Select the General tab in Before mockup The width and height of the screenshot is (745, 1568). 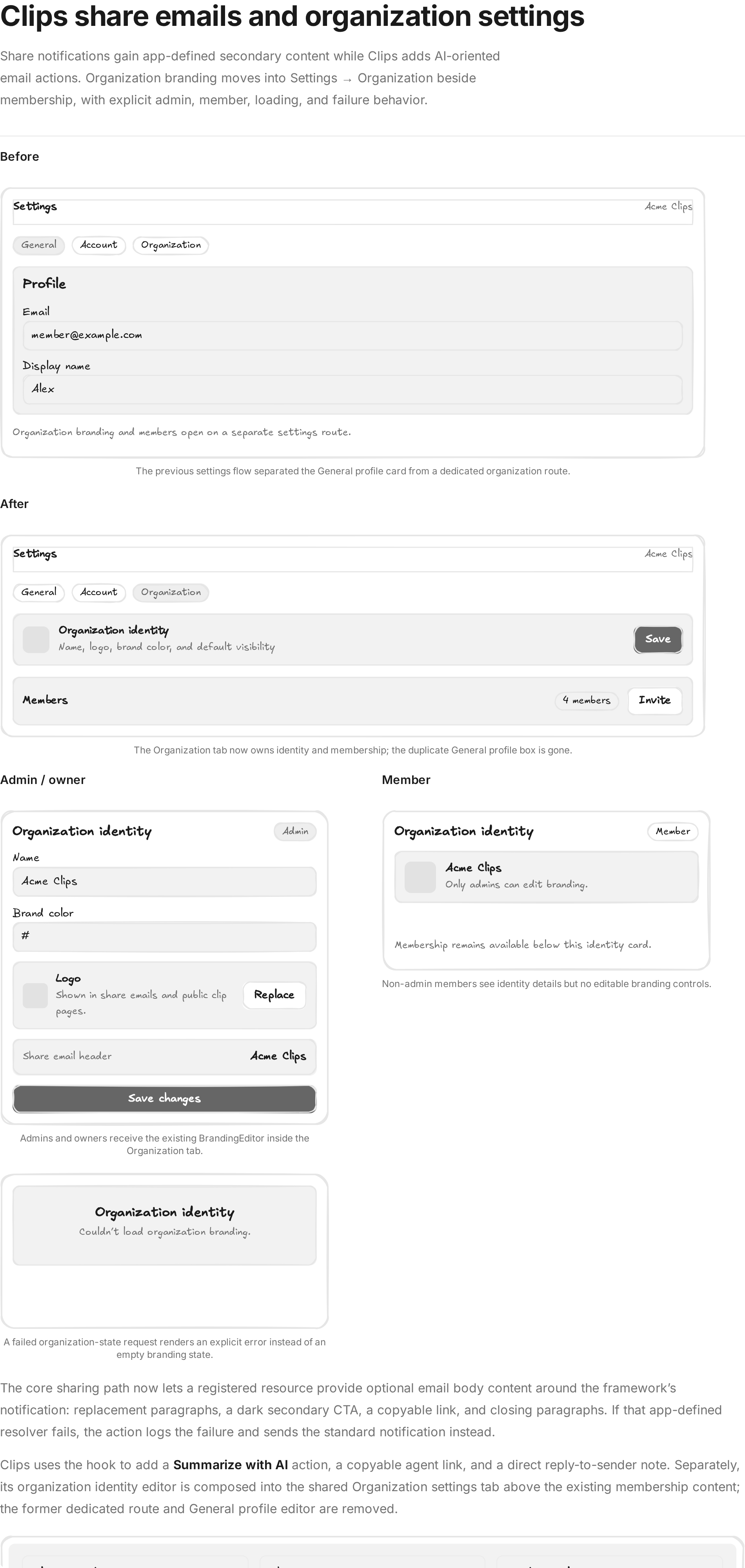(38, 245)
